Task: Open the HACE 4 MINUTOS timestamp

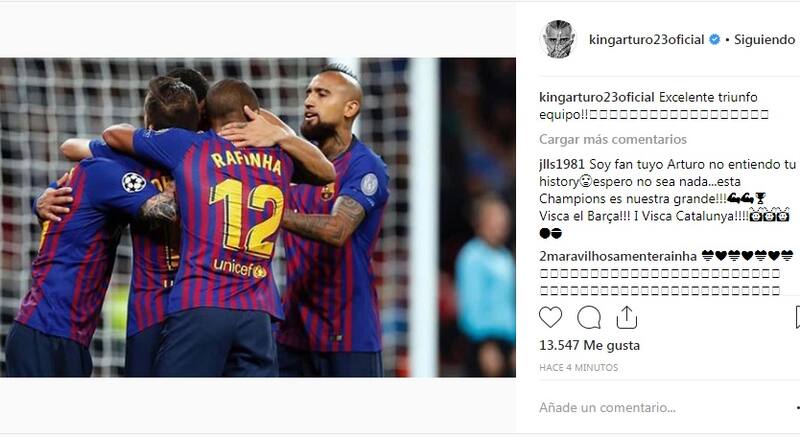Action: (579, 367)
